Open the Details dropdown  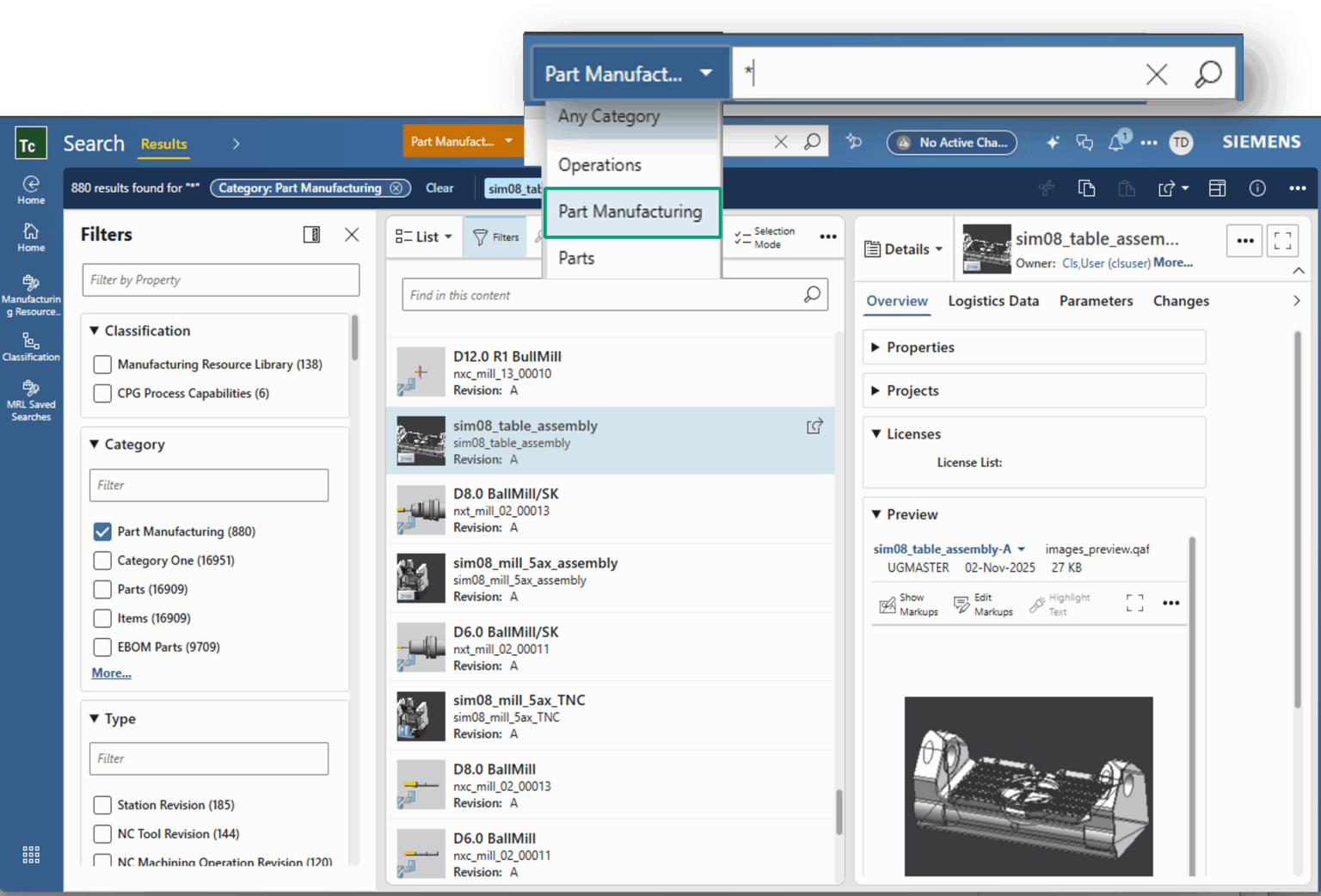[x=903, y=249]
